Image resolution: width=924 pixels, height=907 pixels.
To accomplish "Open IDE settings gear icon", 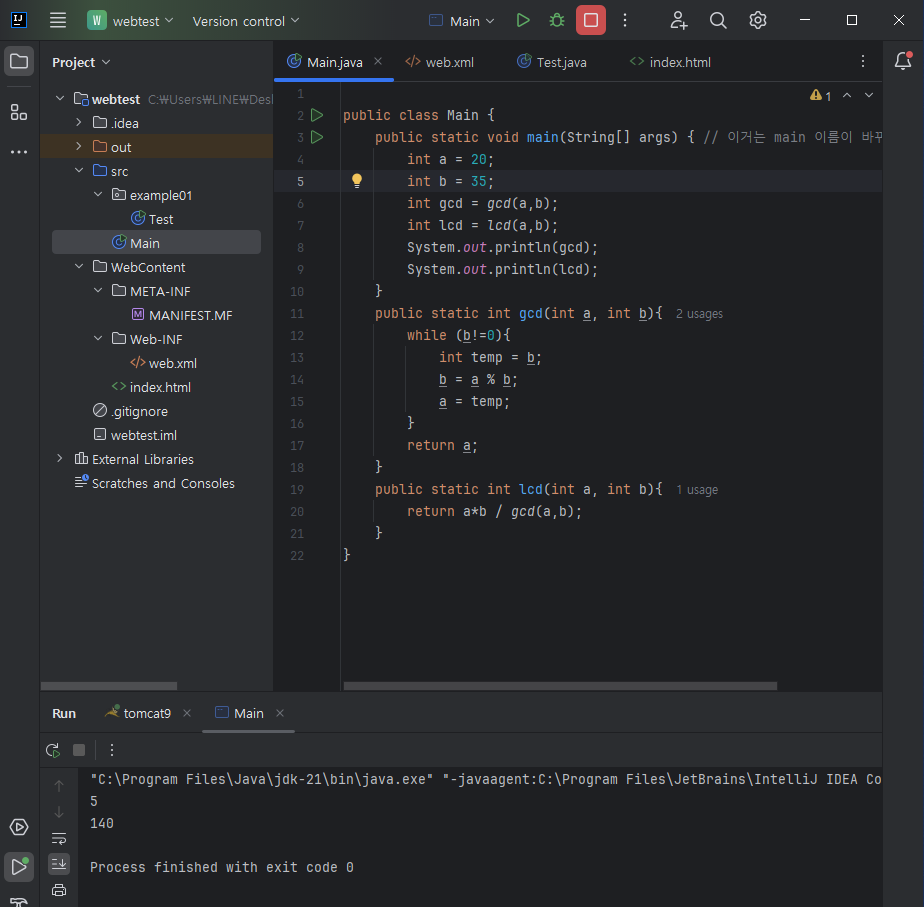I will tap(758, 21).
